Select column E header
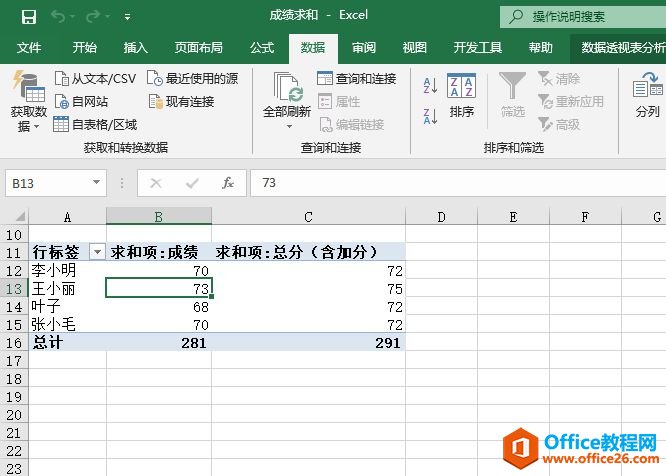The width and height of the screenshot is (666, 476). pyautogui.click(x=513, y=217)
